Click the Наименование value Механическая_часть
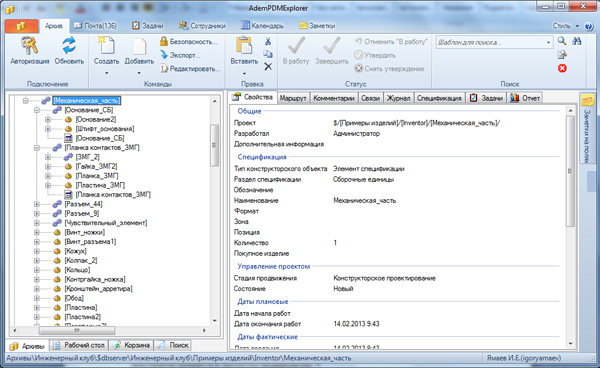600x368 pixels. [x=364, y=200]
